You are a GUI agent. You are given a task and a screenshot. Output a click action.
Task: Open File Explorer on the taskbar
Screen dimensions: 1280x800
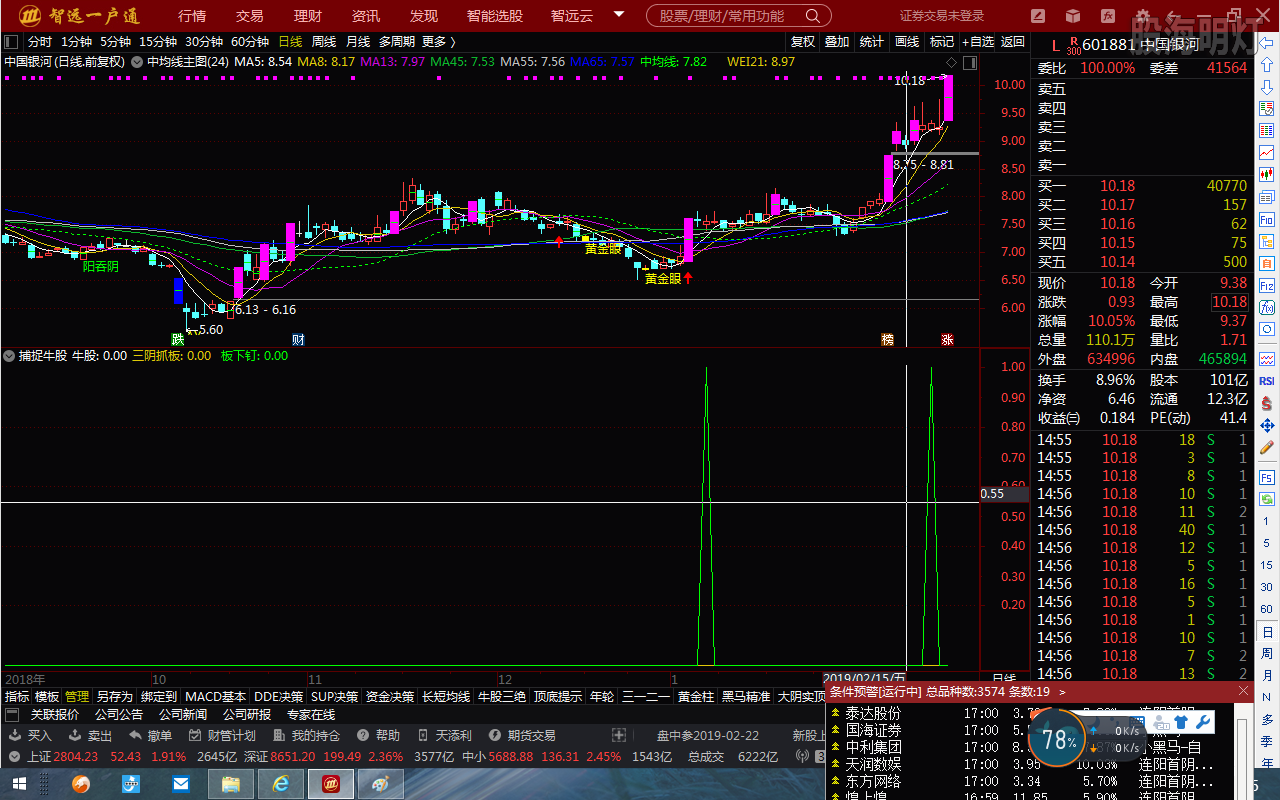[231, 783]
